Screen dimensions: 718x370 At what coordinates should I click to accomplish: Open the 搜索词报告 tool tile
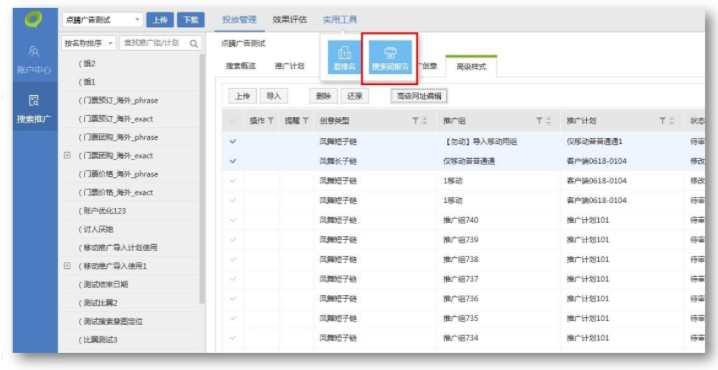(x=390, y=58)
